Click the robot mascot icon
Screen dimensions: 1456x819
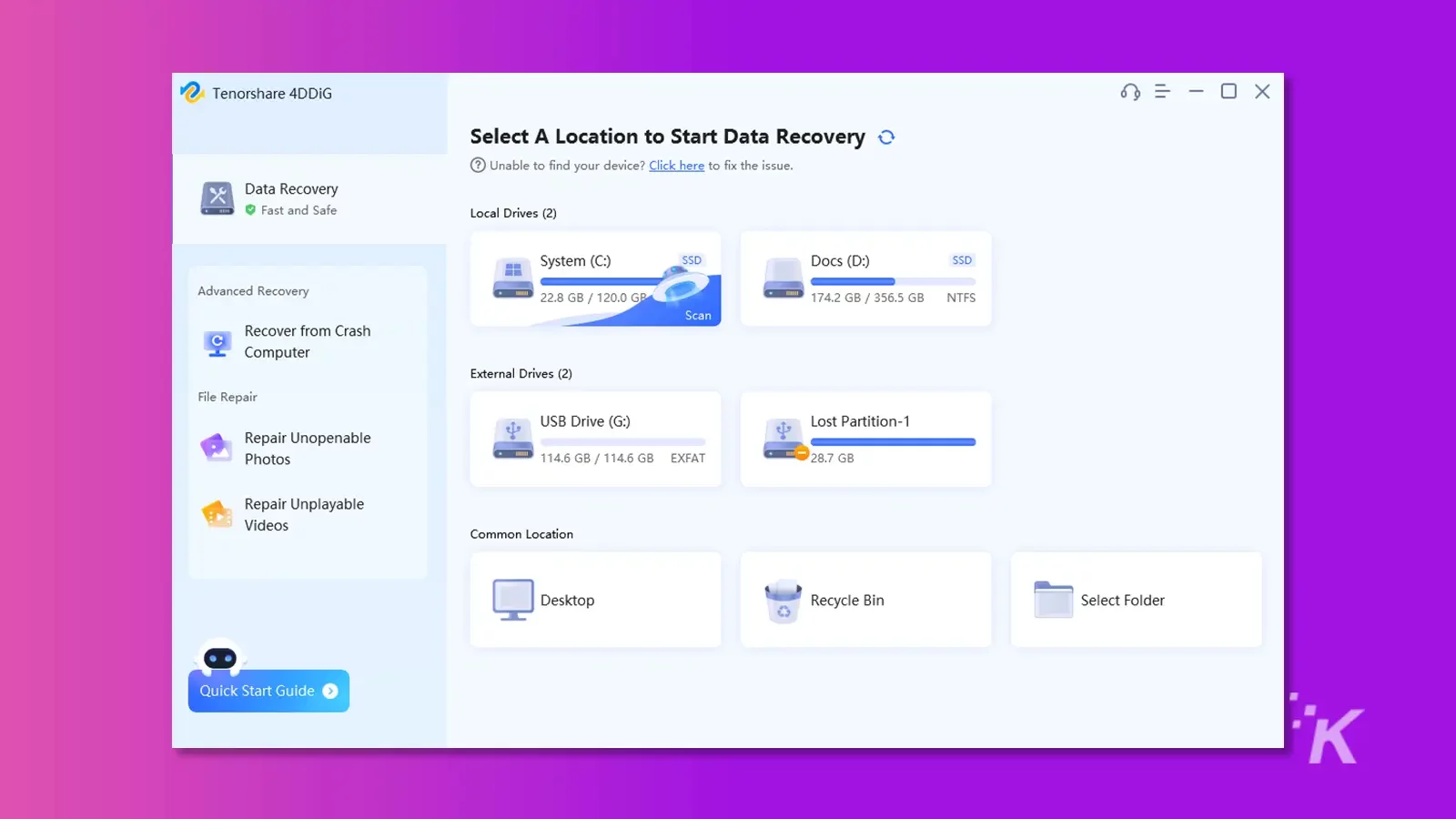point(220,657)
